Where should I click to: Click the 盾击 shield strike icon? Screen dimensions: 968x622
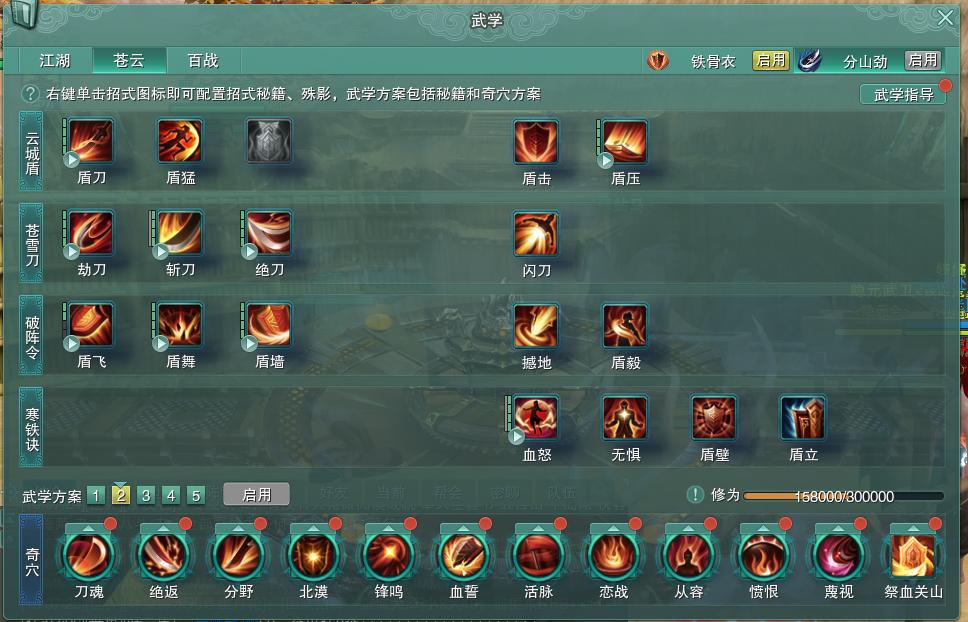(536, 142)
